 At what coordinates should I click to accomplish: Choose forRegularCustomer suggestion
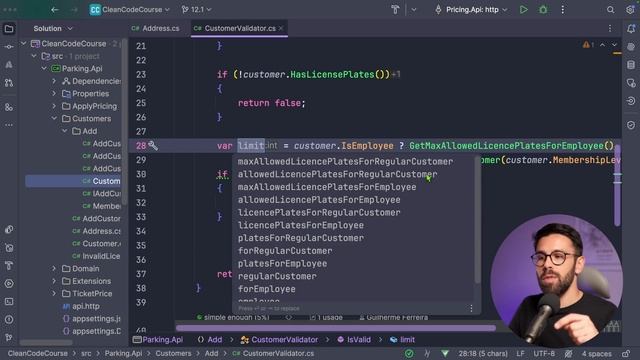tap(285, 251)
